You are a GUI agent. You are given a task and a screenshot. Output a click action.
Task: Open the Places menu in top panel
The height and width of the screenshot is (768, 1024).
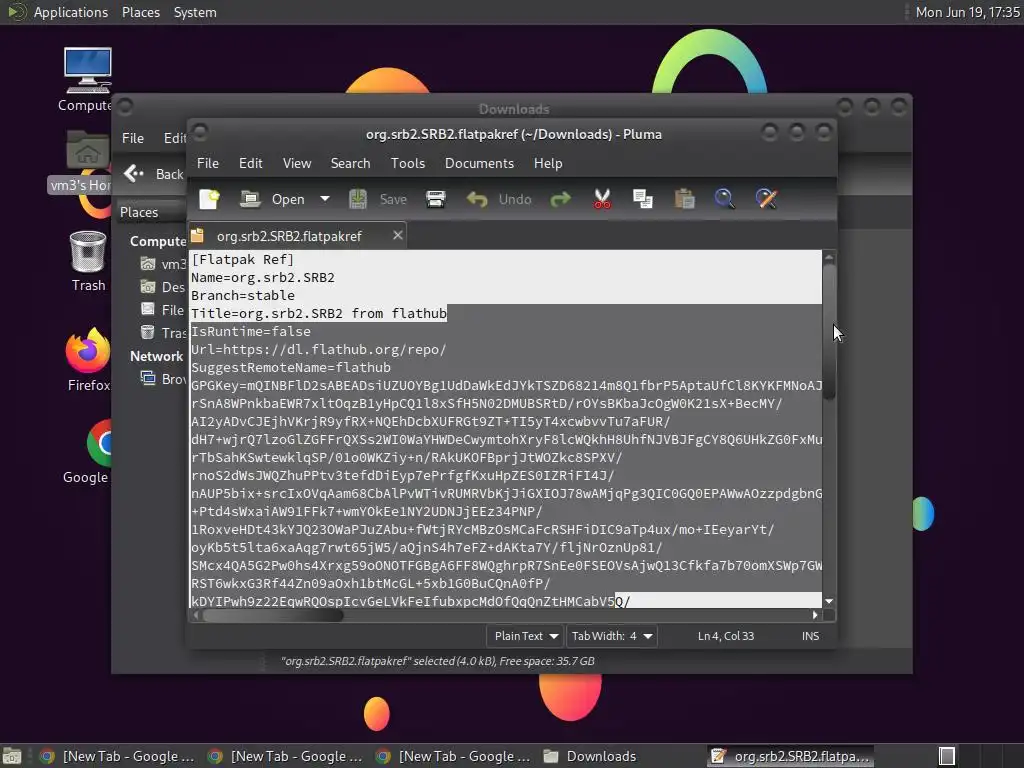pyautogui.click(x=140, y=12)
